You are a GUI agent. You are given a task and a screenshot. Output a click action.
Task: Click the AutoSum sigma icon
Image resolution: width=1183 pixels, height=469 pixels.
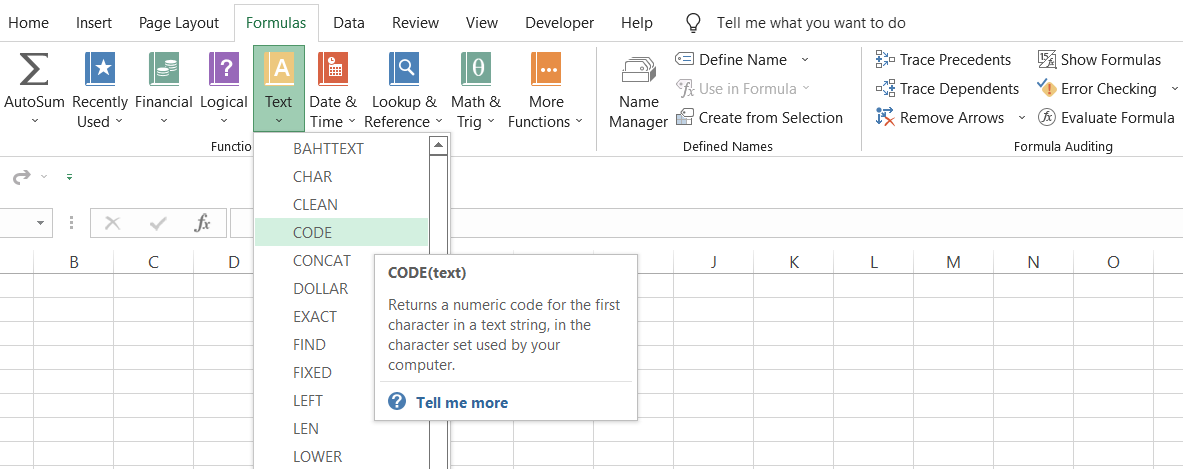pyautogui.click(x=33, y=70)
